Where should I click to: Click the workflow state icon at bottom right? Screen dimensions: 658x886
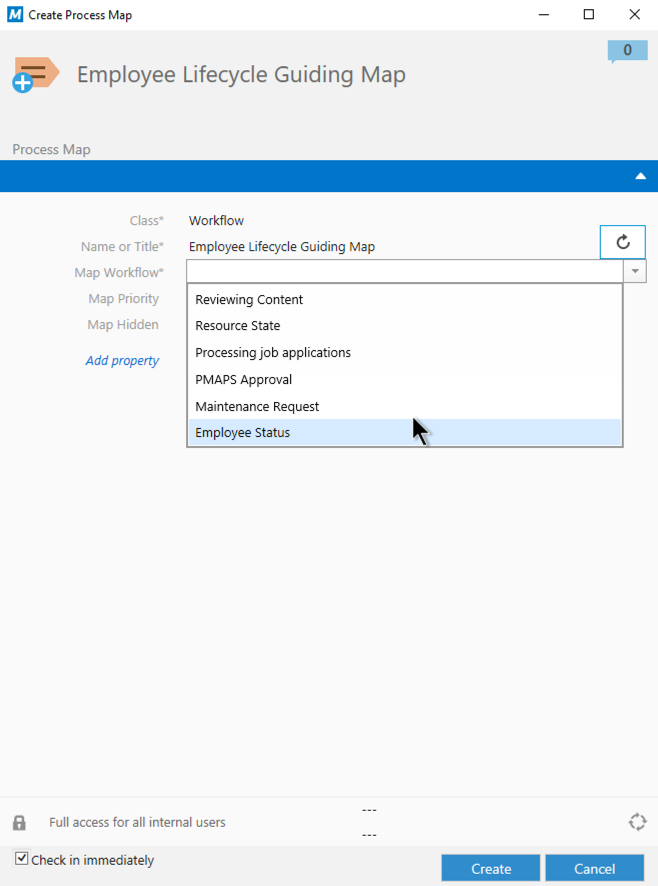click(x=638, y=822)
